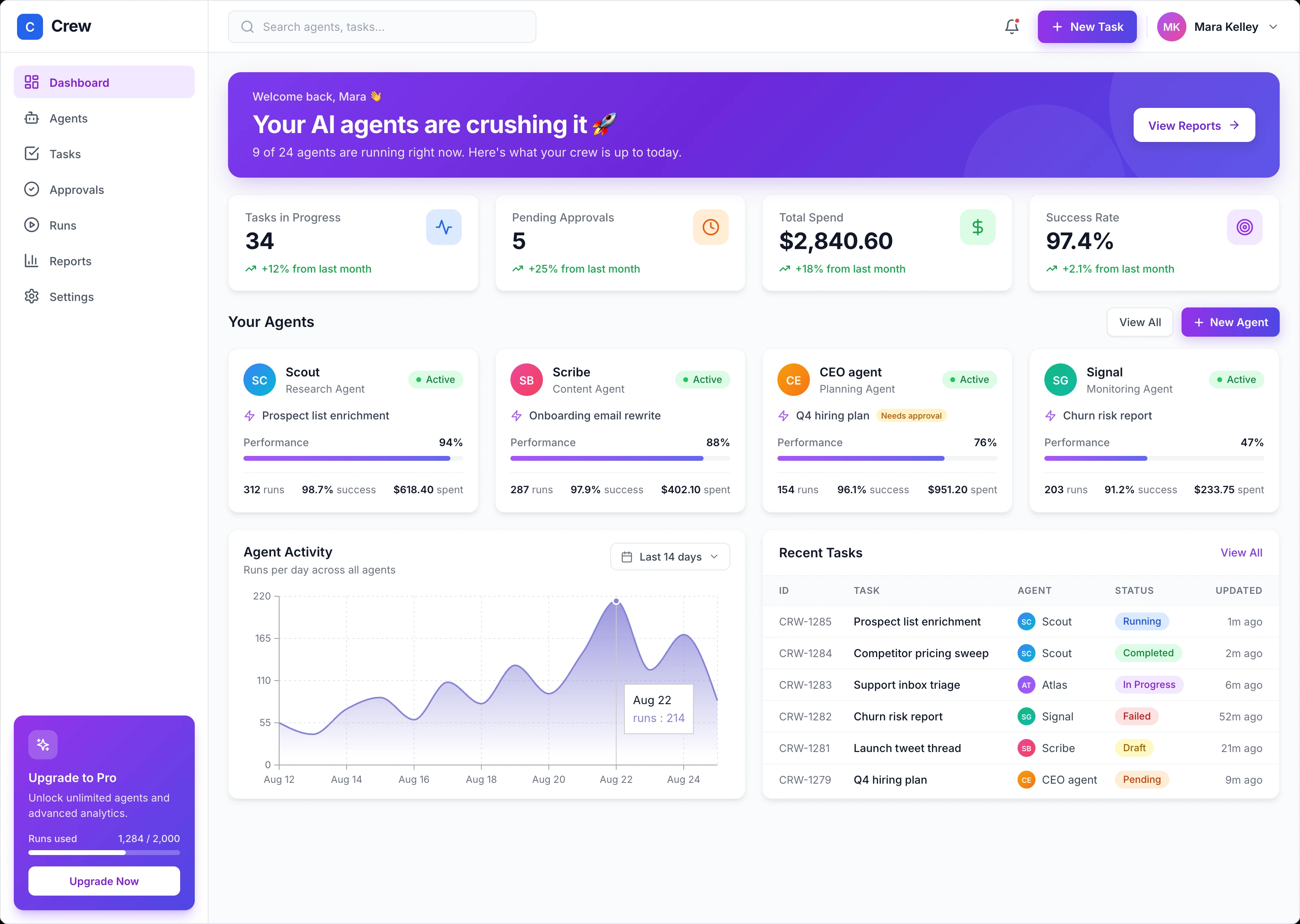The height and width of the screenshot is (924, 1300).
Task: Open Reports in the sidebar
Action: pyautogui.click(x=104, y=261)
